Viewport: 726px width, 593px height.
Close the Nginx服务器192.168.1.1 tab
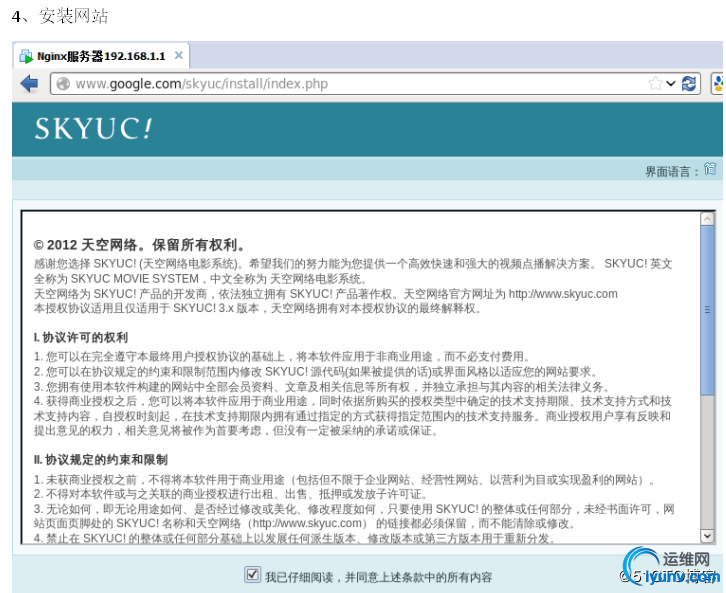(x=179, y=56)
